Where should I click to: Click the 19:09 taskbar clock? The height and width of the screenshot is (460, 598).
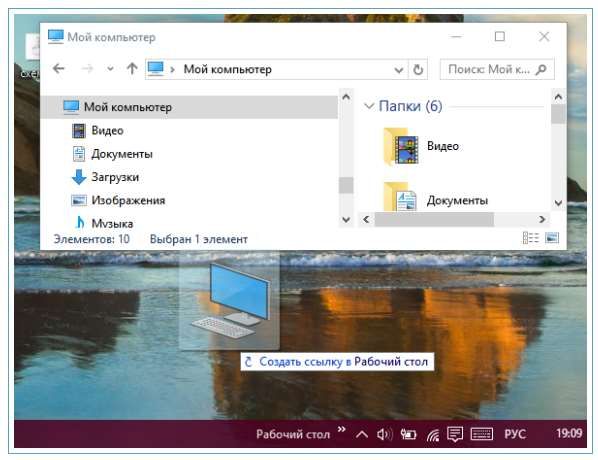569,433
